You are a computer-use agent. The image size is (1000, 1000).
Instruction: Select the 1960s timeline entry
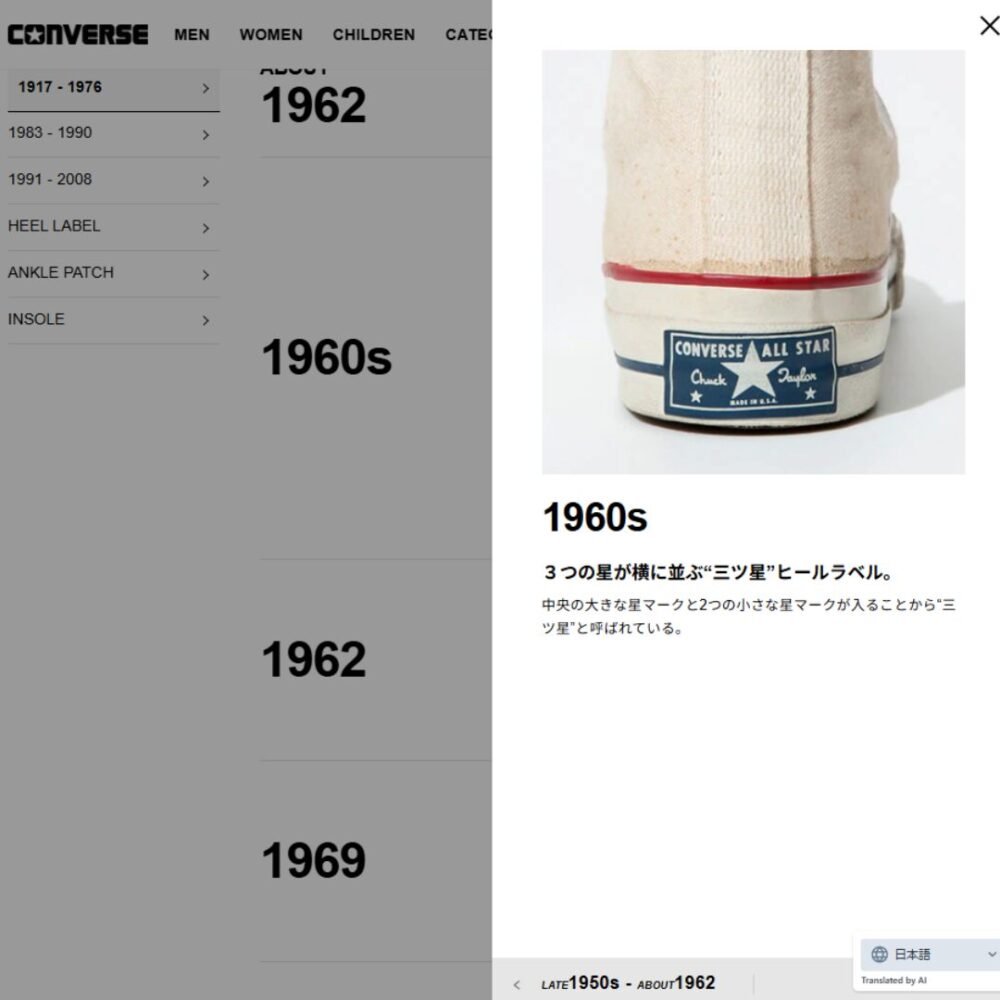pos(327,357)
